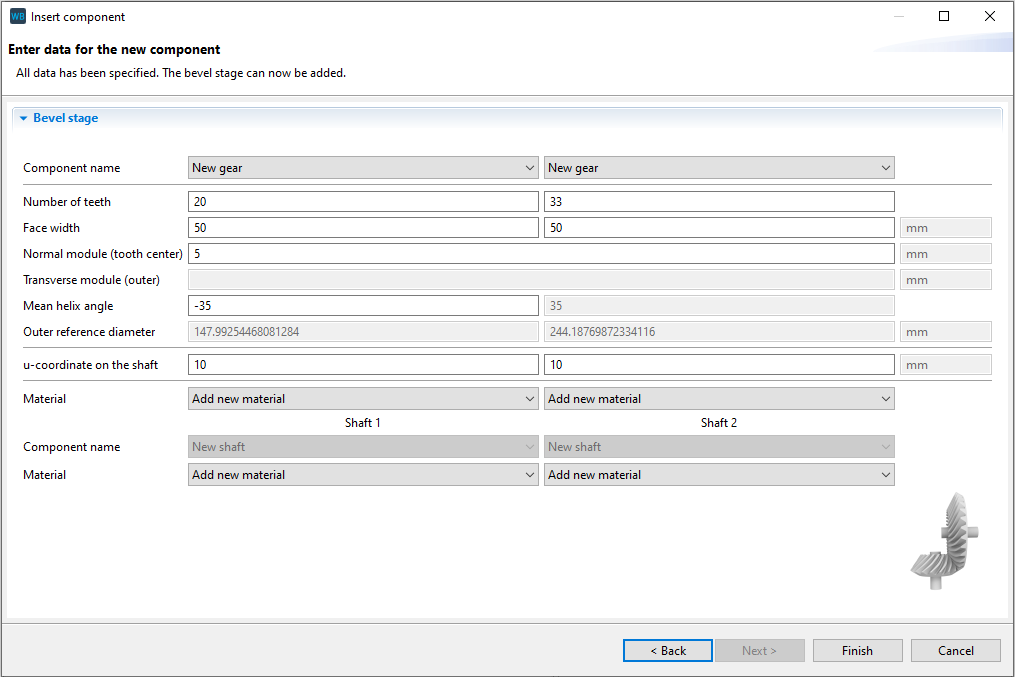Click the first u-coordinate on the shaft field

point(363,365)
